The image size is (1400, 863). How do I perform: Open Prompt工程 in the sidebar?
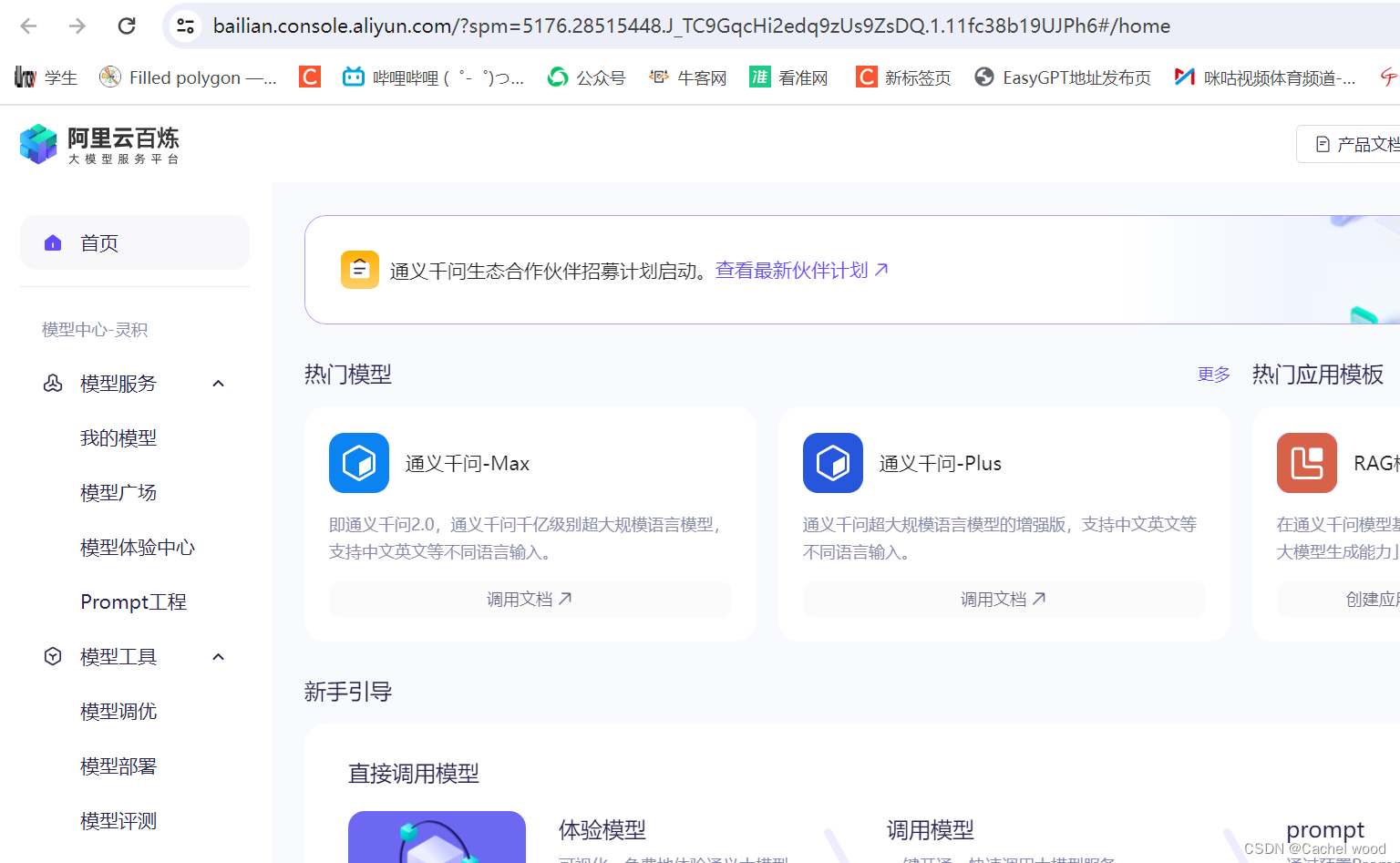coord(133,602)
